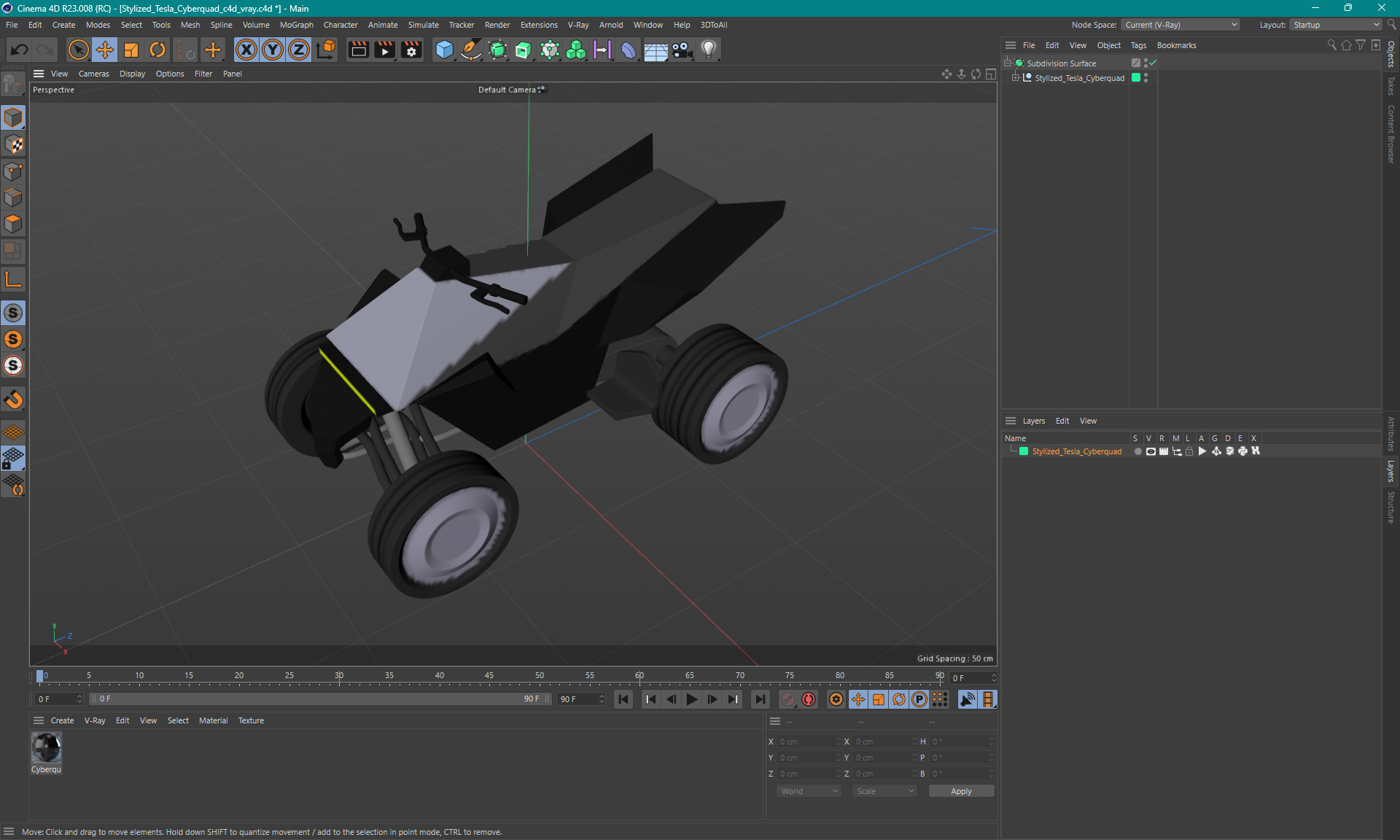The height and width of the screenshot is (840, 1400).
Task: Click layer color swatch in Layers panel
Action: tap(1024, 451)
